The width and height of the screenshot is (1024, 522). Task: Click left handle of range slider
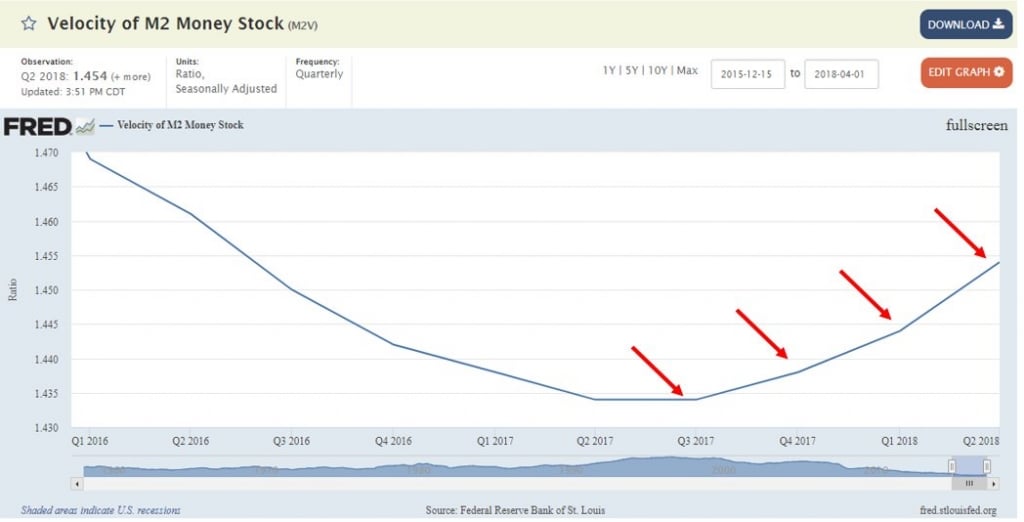pos(952,466)
